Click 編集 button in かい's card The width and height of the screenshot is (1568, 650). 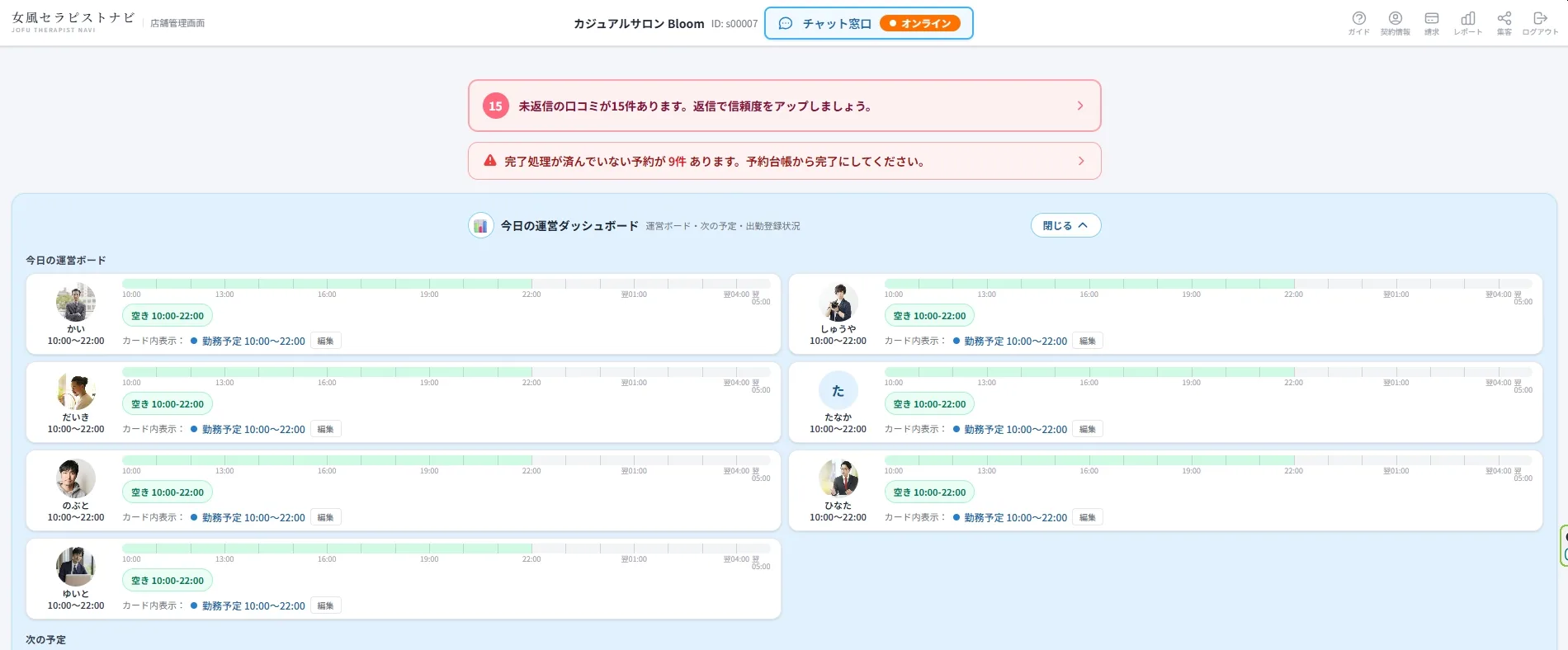pyautogui.click(x=326, y=341)
